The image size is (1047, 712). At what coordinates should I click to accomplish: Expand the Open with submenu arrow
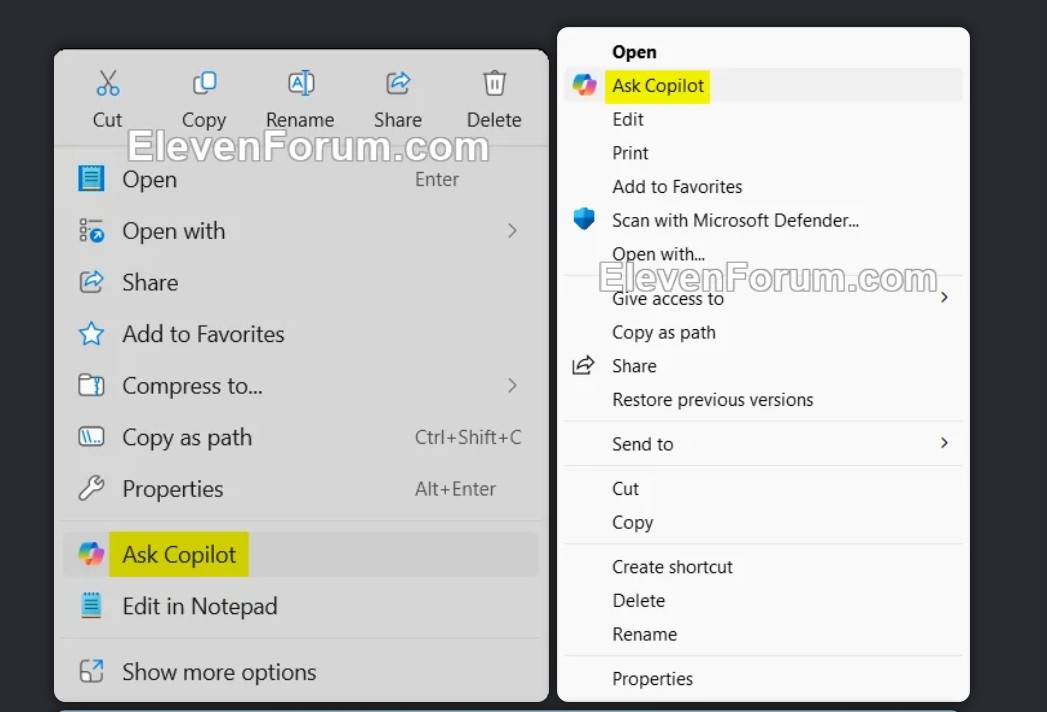pos(512,231)
